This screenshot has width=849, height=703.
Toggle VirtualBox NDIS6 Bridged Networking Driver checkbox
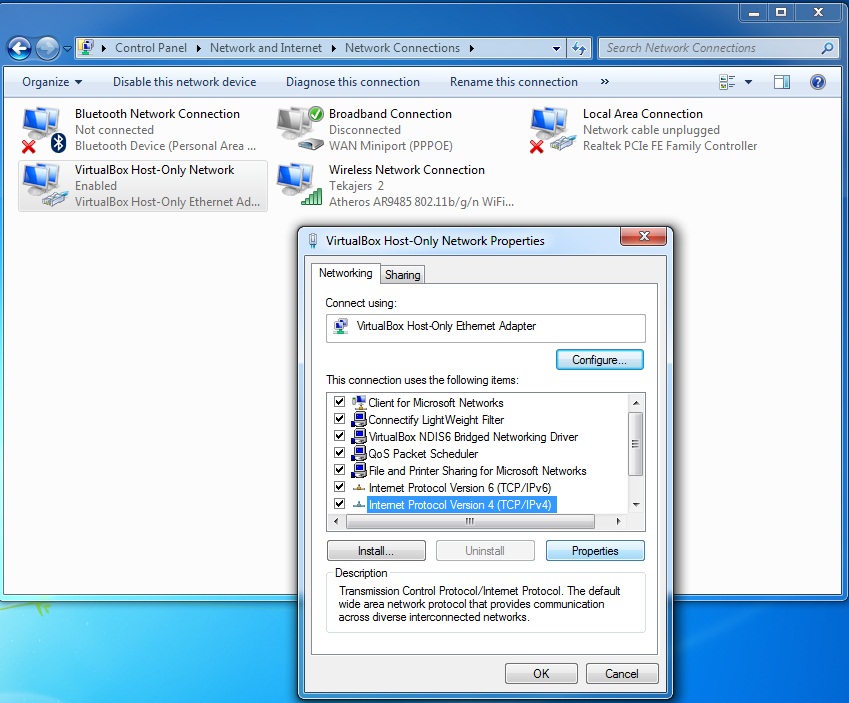tap(339, 435)
